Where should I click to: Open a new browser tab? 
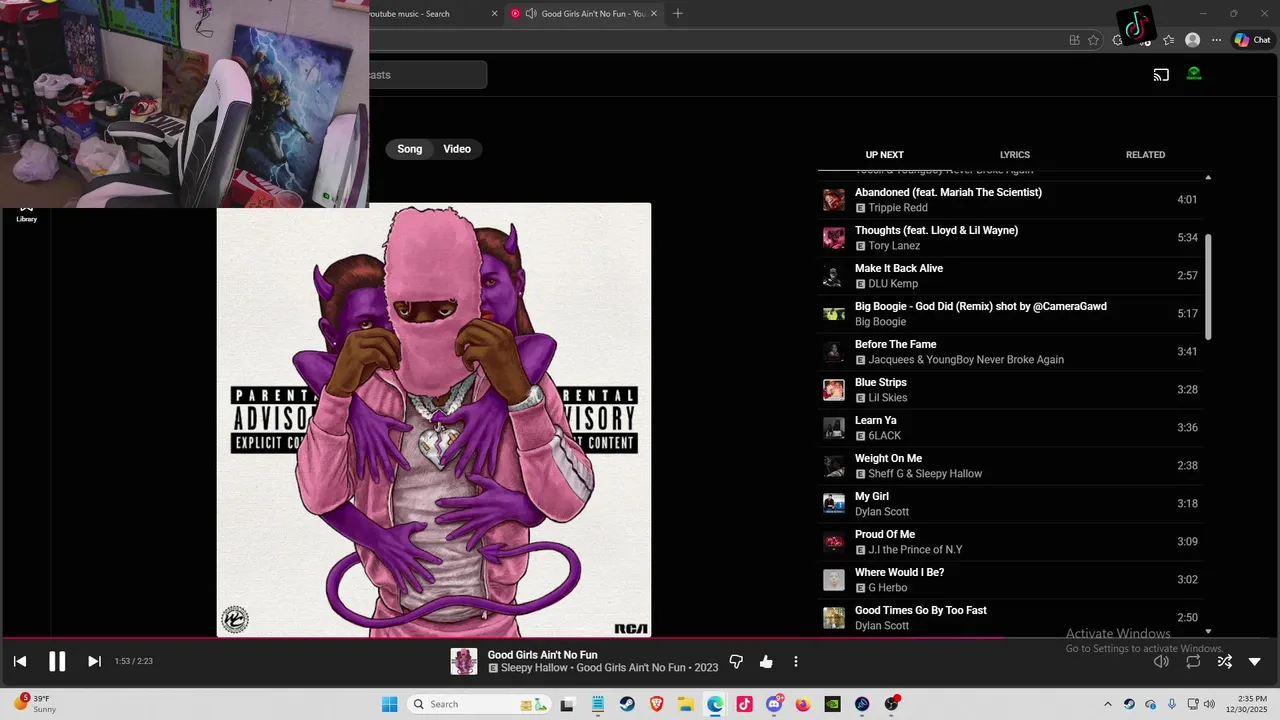(x=678, y=14)
